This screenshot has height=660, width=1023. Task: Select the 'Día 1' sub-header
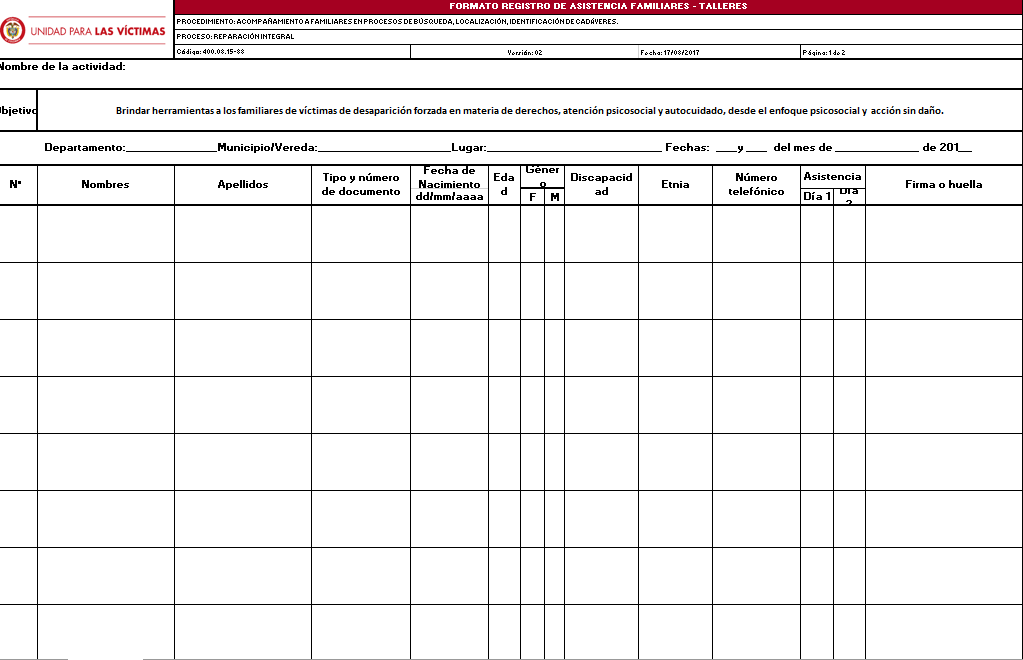click(817, 196)
